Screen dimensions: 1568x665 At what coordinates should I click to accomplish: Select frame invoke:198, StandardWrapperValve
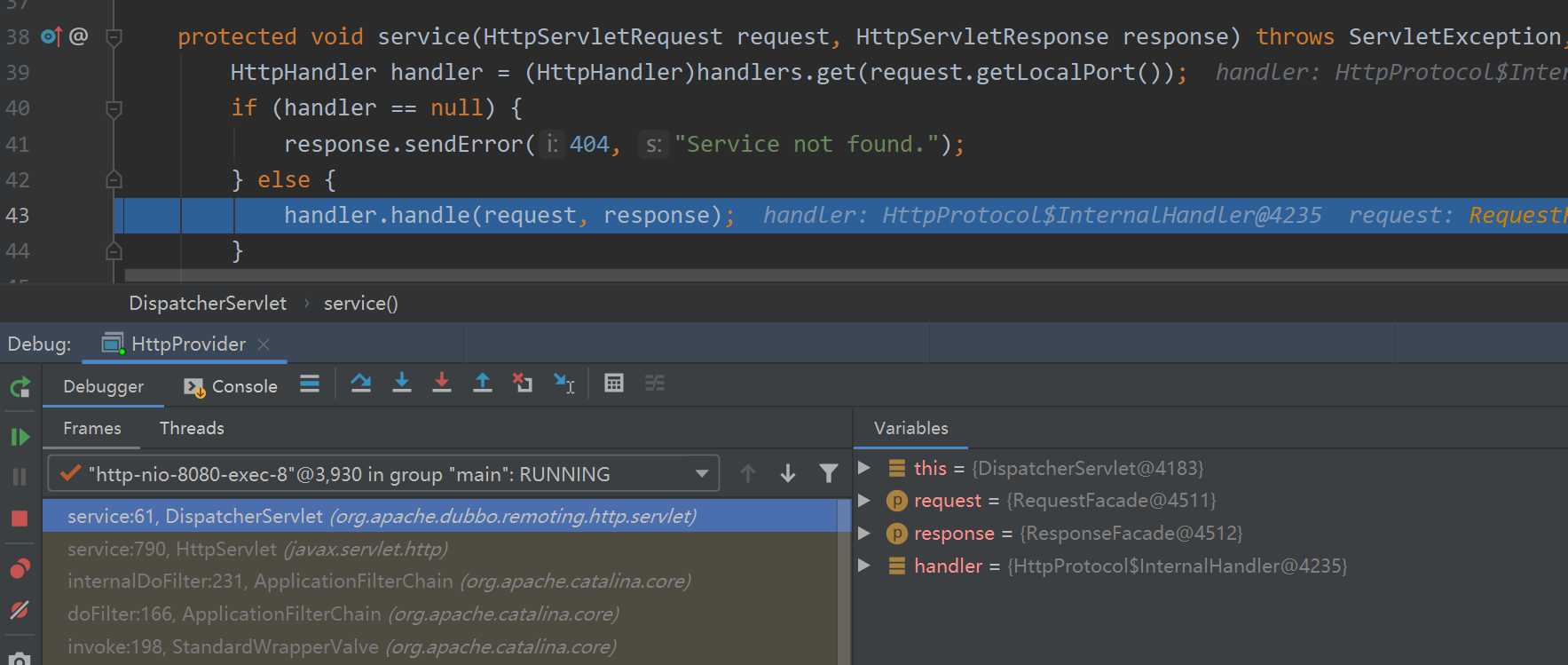click(x=441, y=646)
